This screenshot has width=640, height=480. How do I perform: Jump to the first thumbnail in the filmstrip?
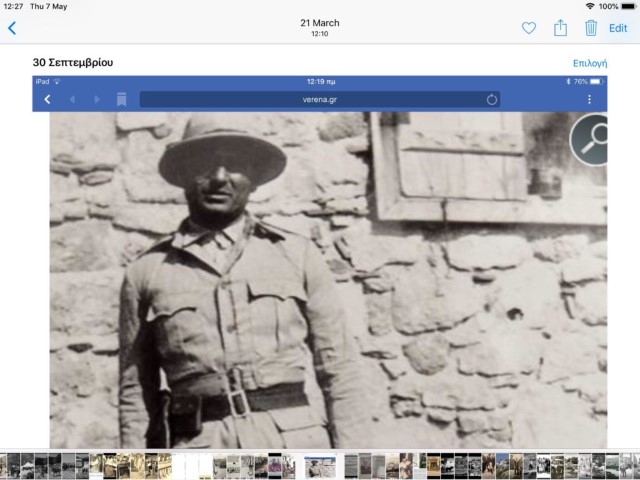pyautogui.click(x=5, y=465)
